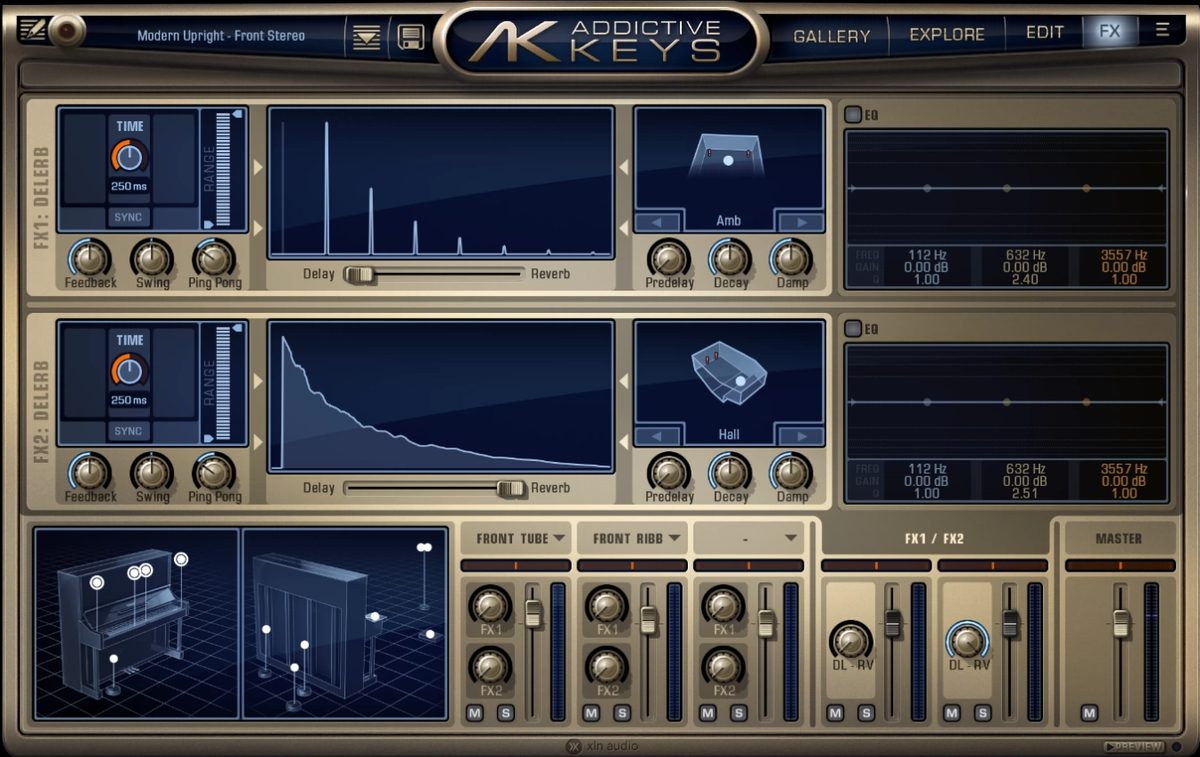Open the empty third mic channel dropdown

[x=748, y=538]
